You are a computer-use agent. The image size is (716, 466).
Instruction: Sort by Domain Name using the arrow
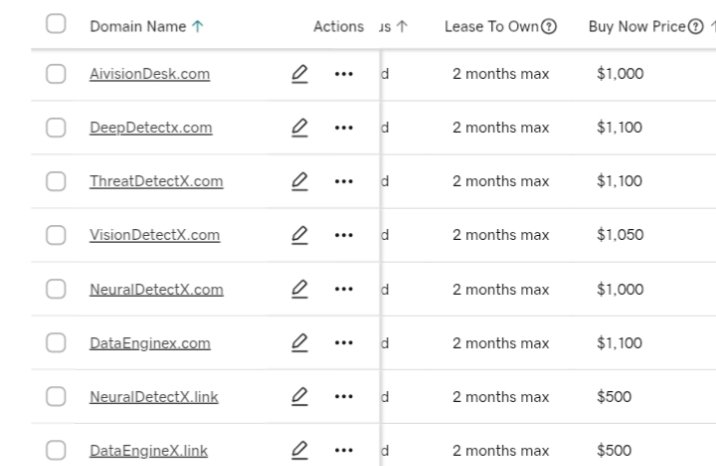[197, 26]
